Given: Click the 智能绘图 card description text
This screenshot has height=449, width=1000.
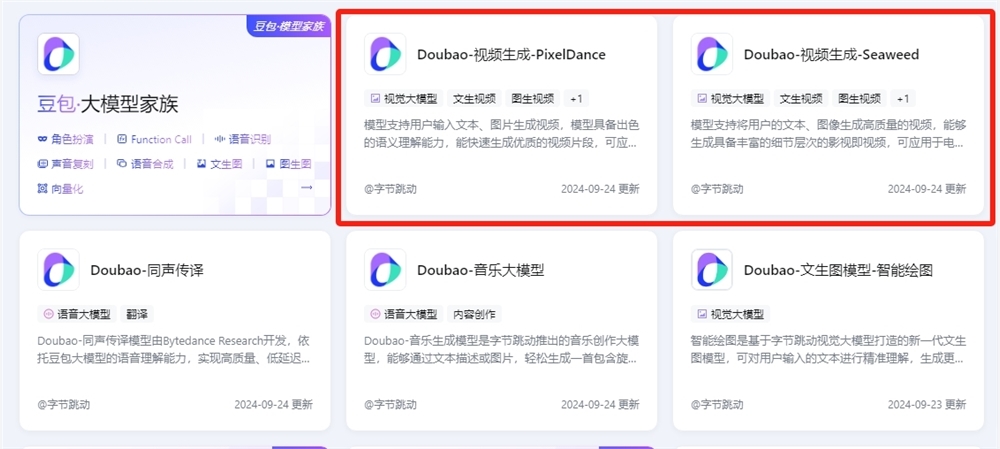Looking at the screenshot, I should (x=828, y=350).
